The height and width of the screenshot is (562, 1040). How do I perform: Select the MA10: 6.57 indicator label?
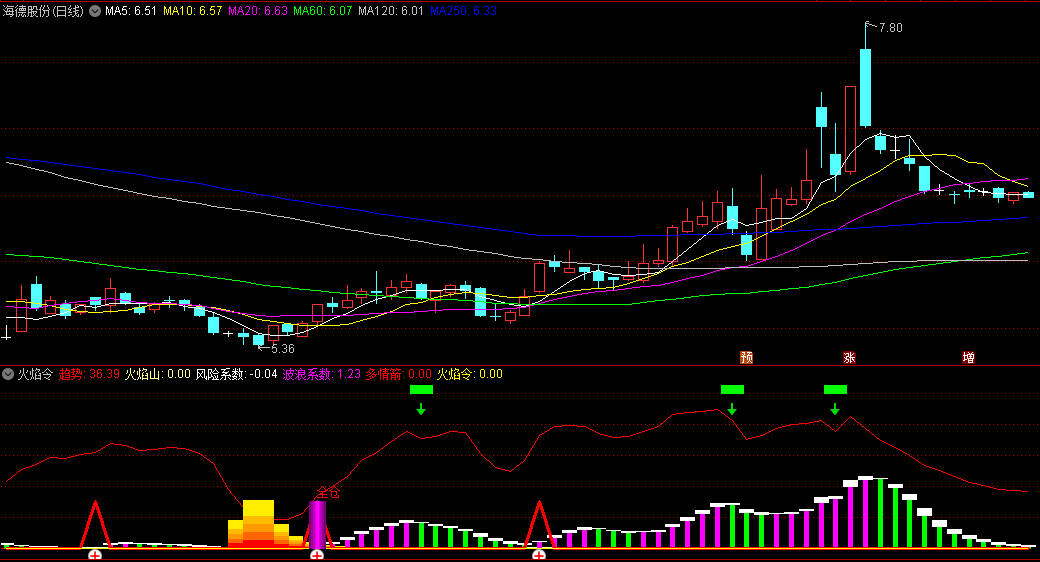pyautogui.click(x=192, y=11)
